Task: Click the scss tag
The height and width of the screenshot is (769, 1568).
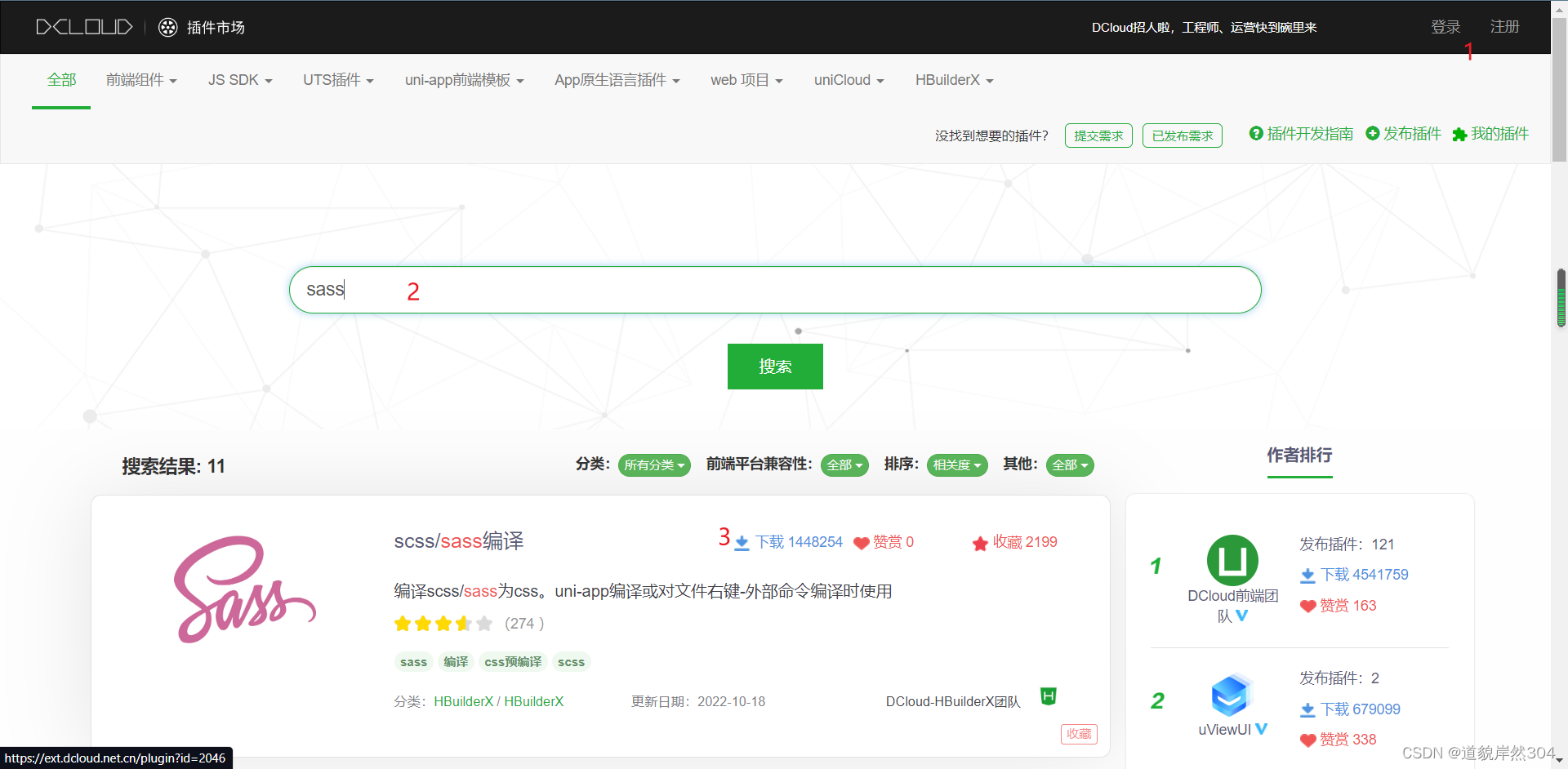Action: point(571,662)
